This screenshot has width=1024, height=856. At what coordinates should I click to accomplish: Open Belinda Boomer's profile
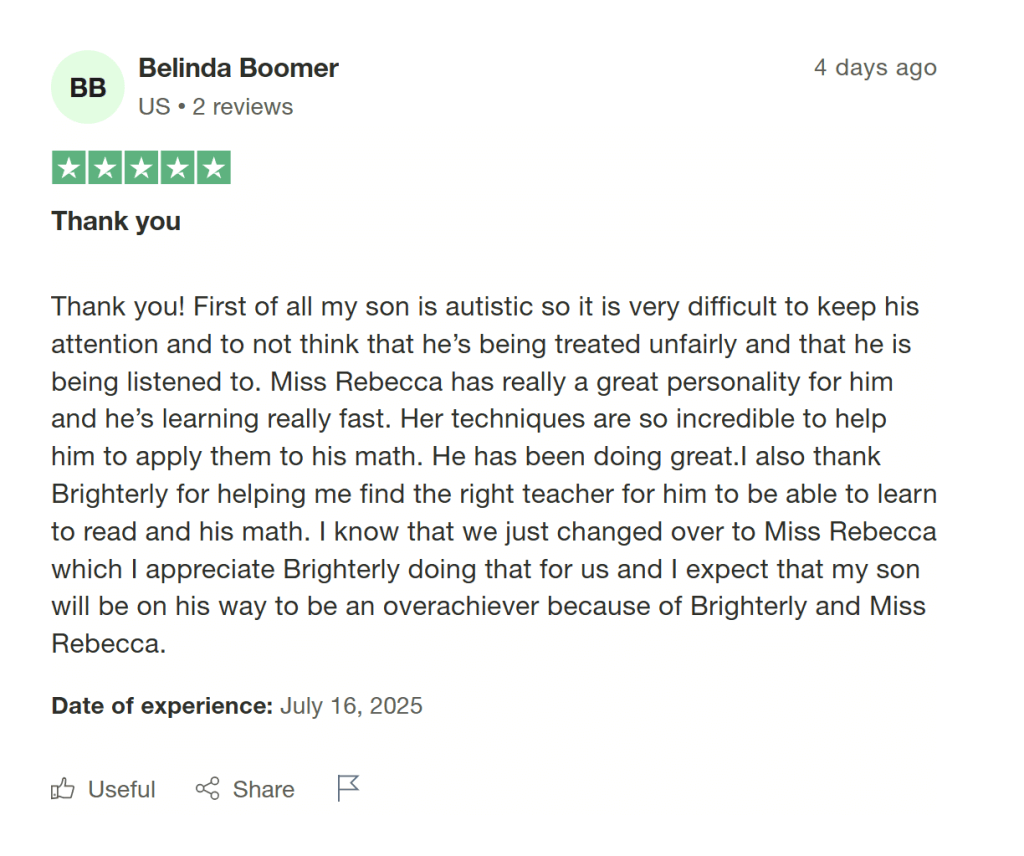tap(238, 68)
